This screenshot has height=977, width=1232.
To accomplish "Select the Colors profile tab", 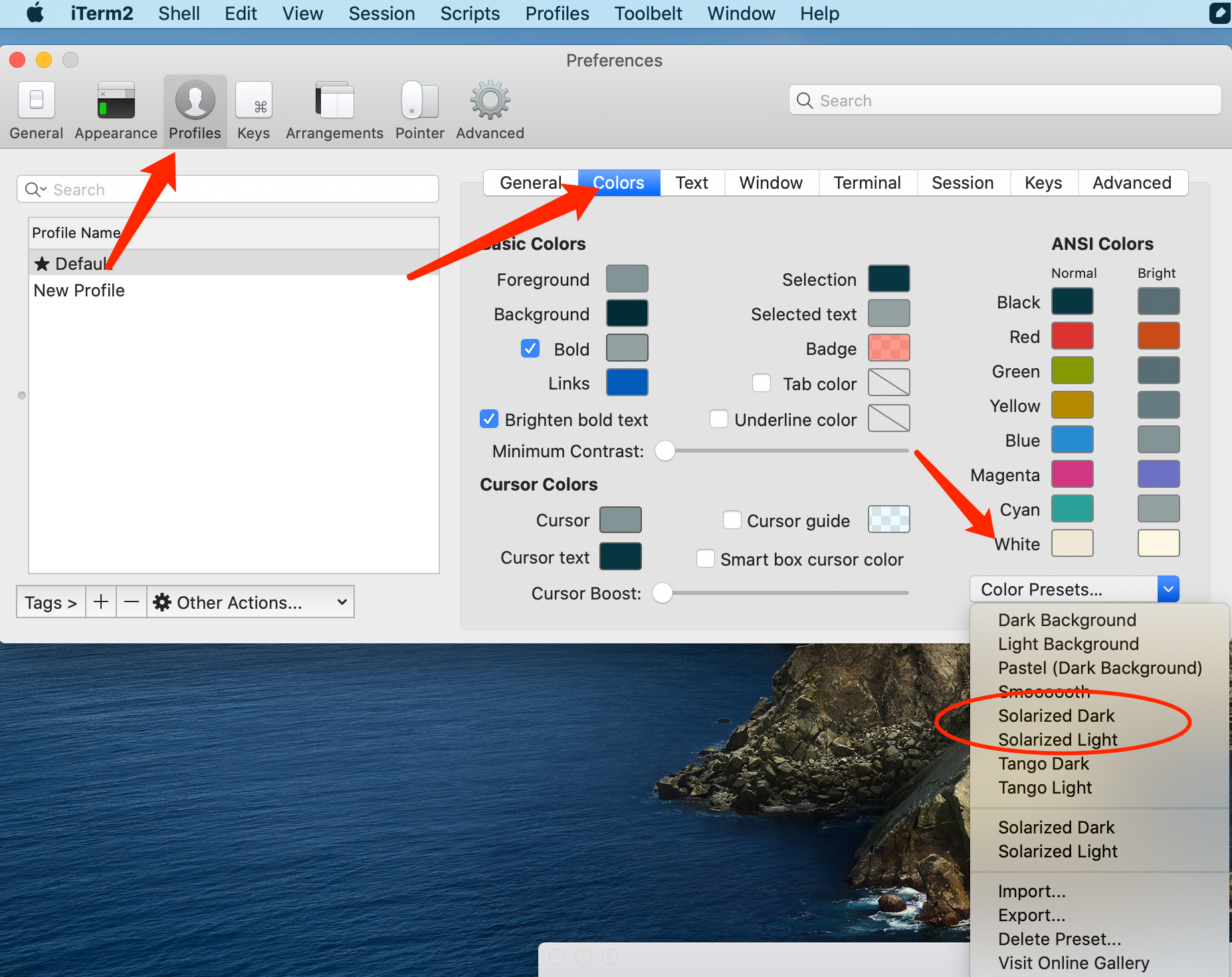I will tap(619, 183).
